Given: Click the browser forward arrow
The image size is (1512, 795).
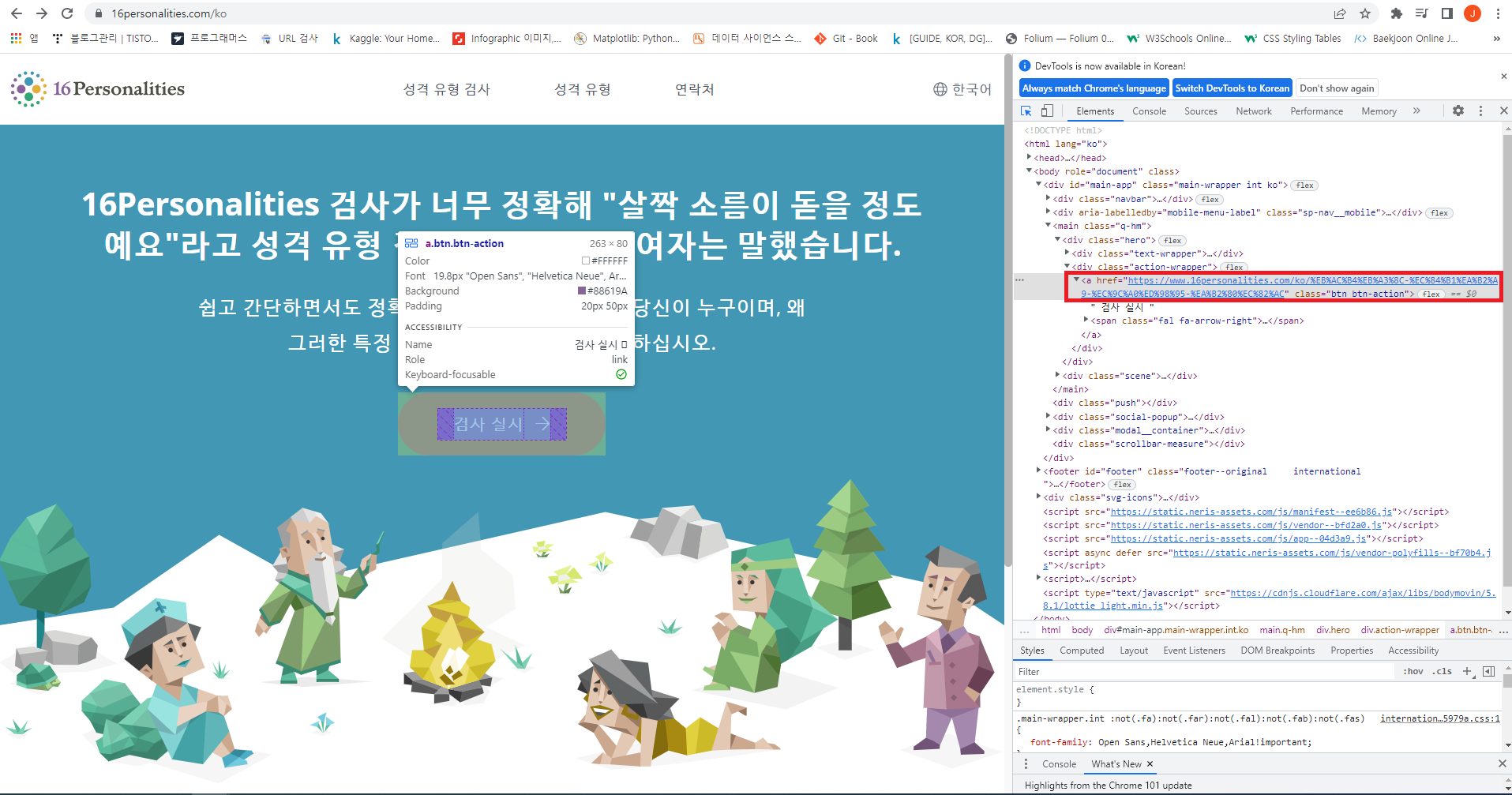Looking at the screenshot, I should pos(42,13).
